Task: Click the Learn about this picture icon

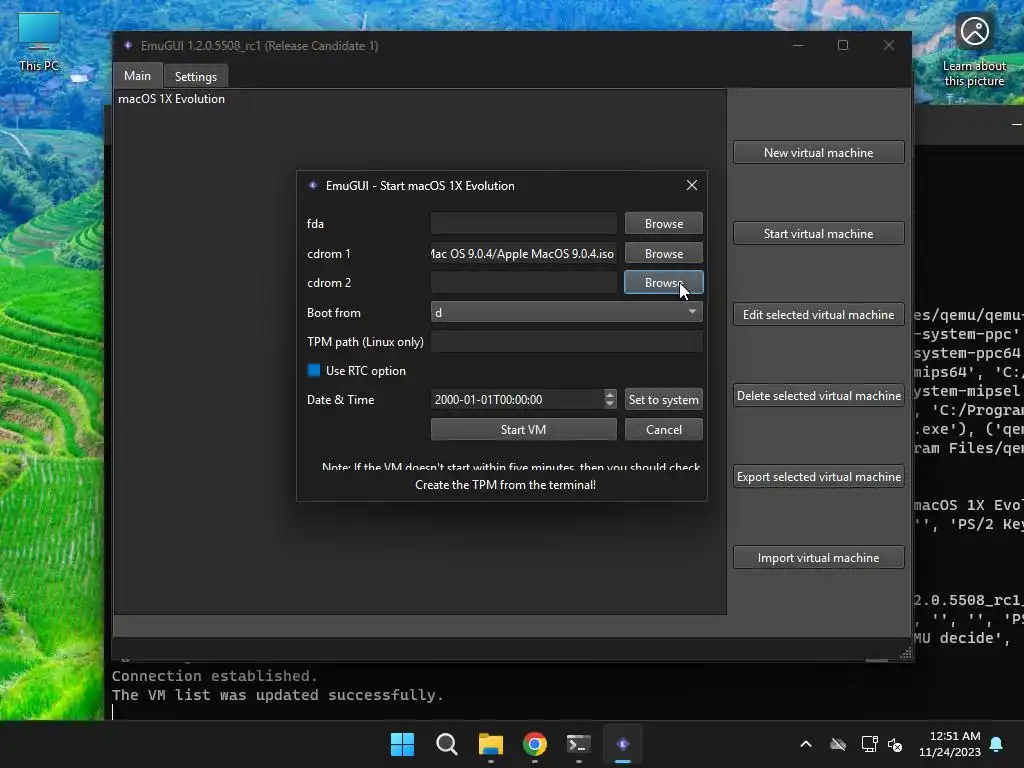Action: coord(974,52)
